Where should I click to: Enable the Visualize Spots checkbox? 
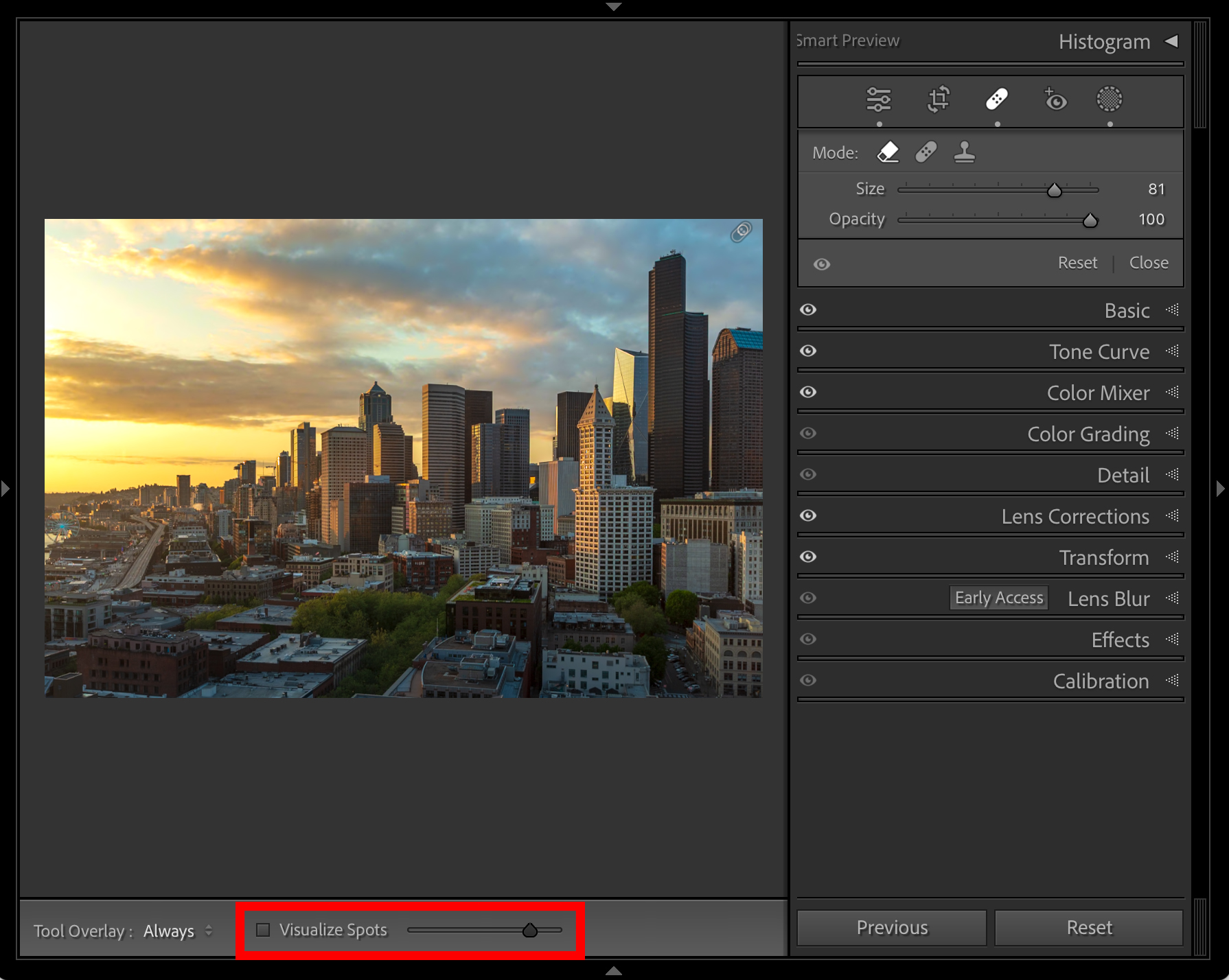[x=263, y=930]
